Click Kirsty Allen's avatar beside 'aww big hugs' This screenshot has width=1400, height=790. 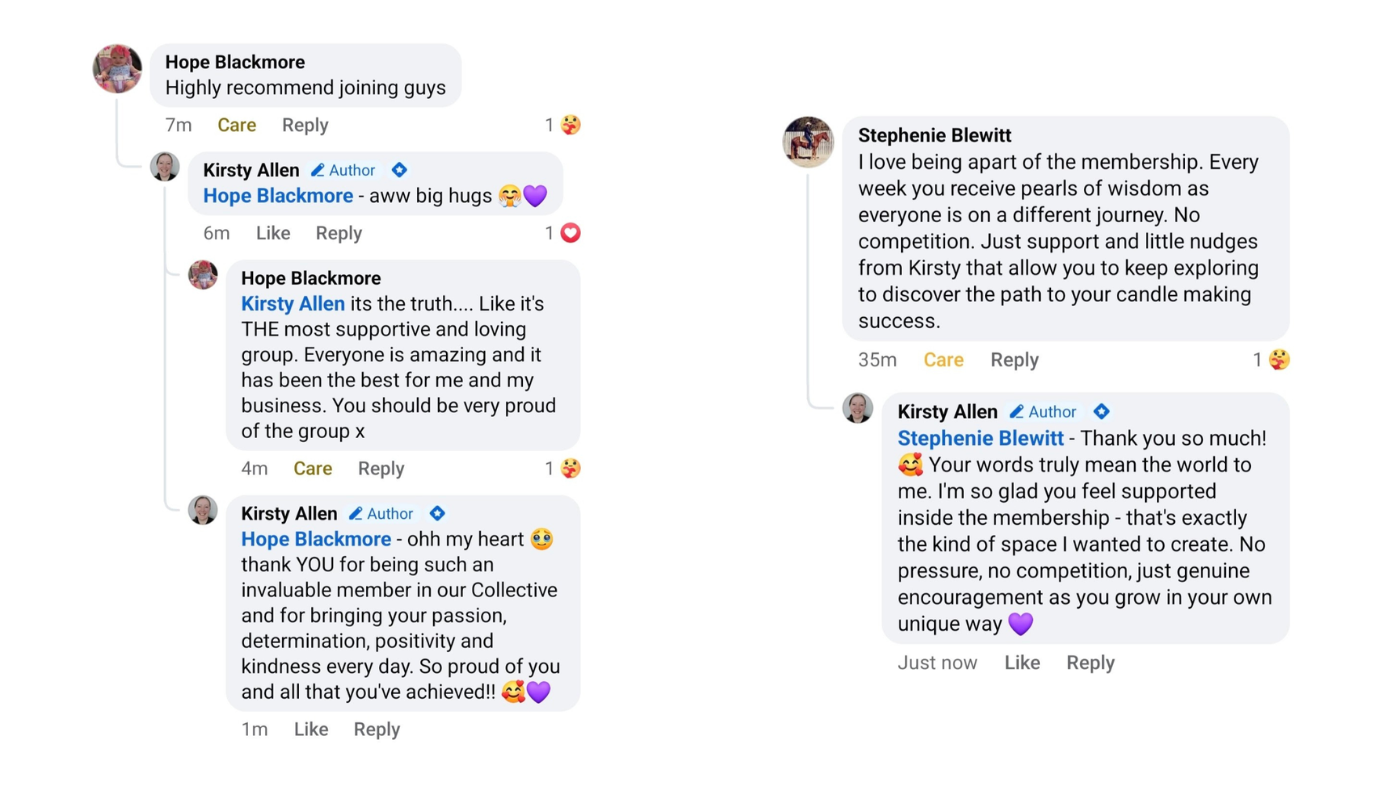point(165,167)
